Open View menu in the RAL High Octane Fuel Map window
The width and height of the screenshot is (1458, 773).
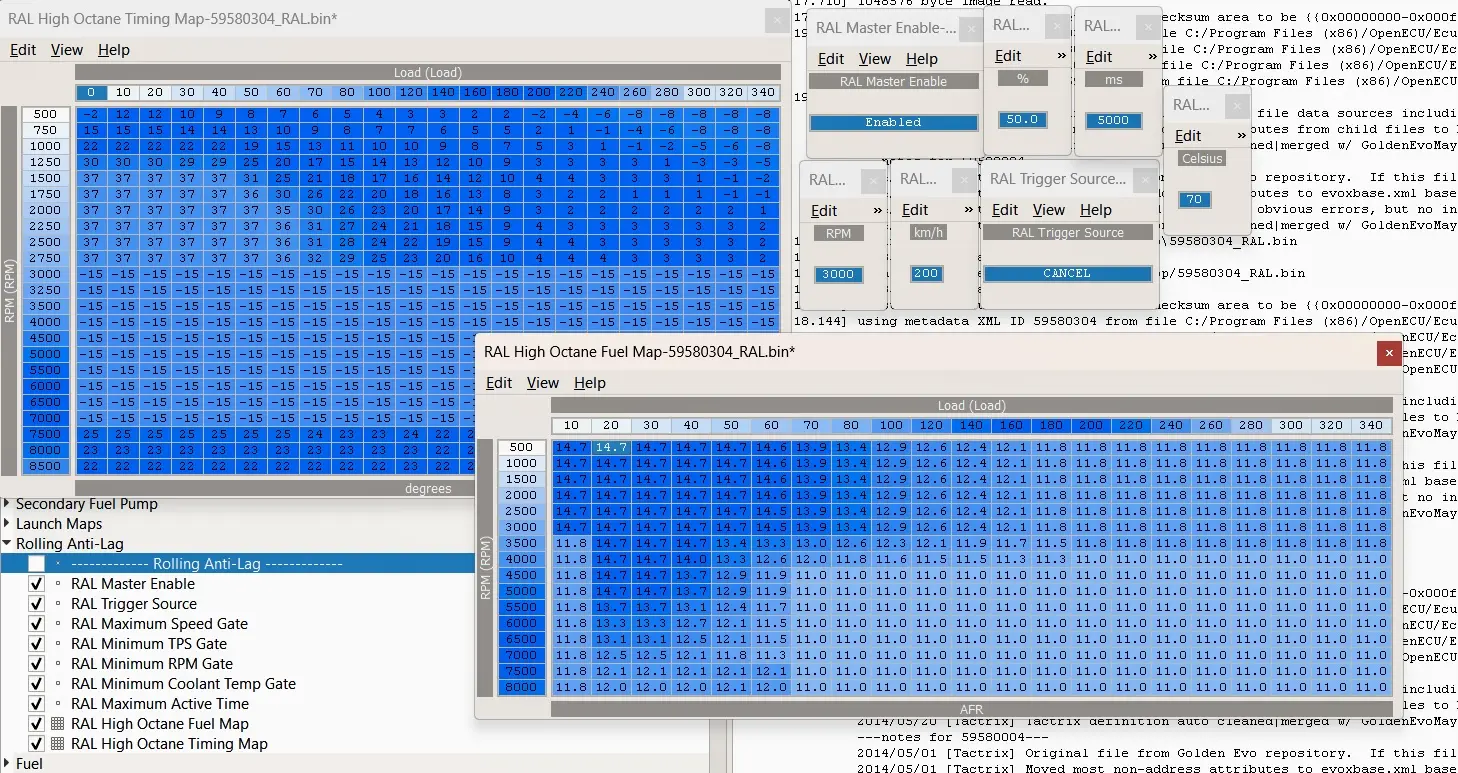point(543,383)
